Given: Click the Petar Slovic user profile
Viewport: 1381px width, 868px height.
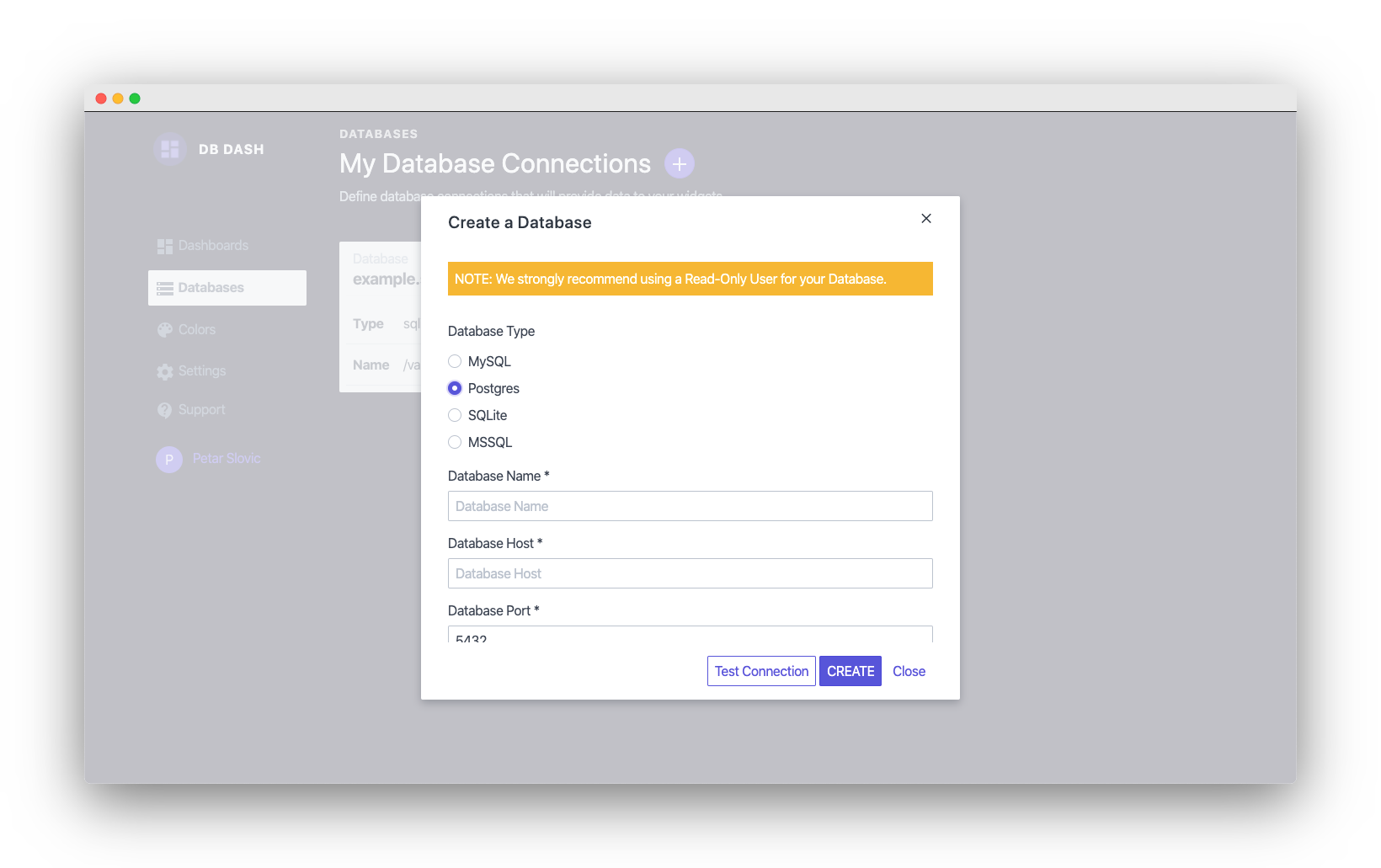Looking at the screenshot, I should [209, 459].
